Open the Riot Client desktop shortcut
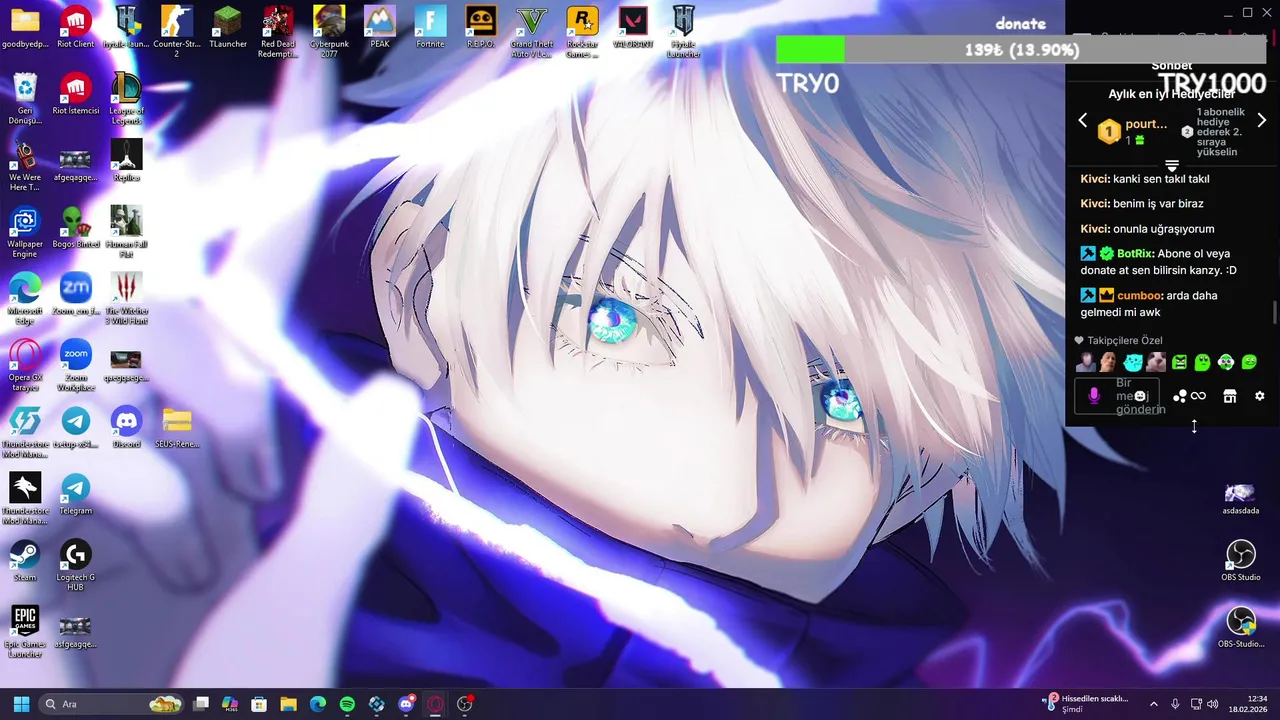 [x=75, y=28]
